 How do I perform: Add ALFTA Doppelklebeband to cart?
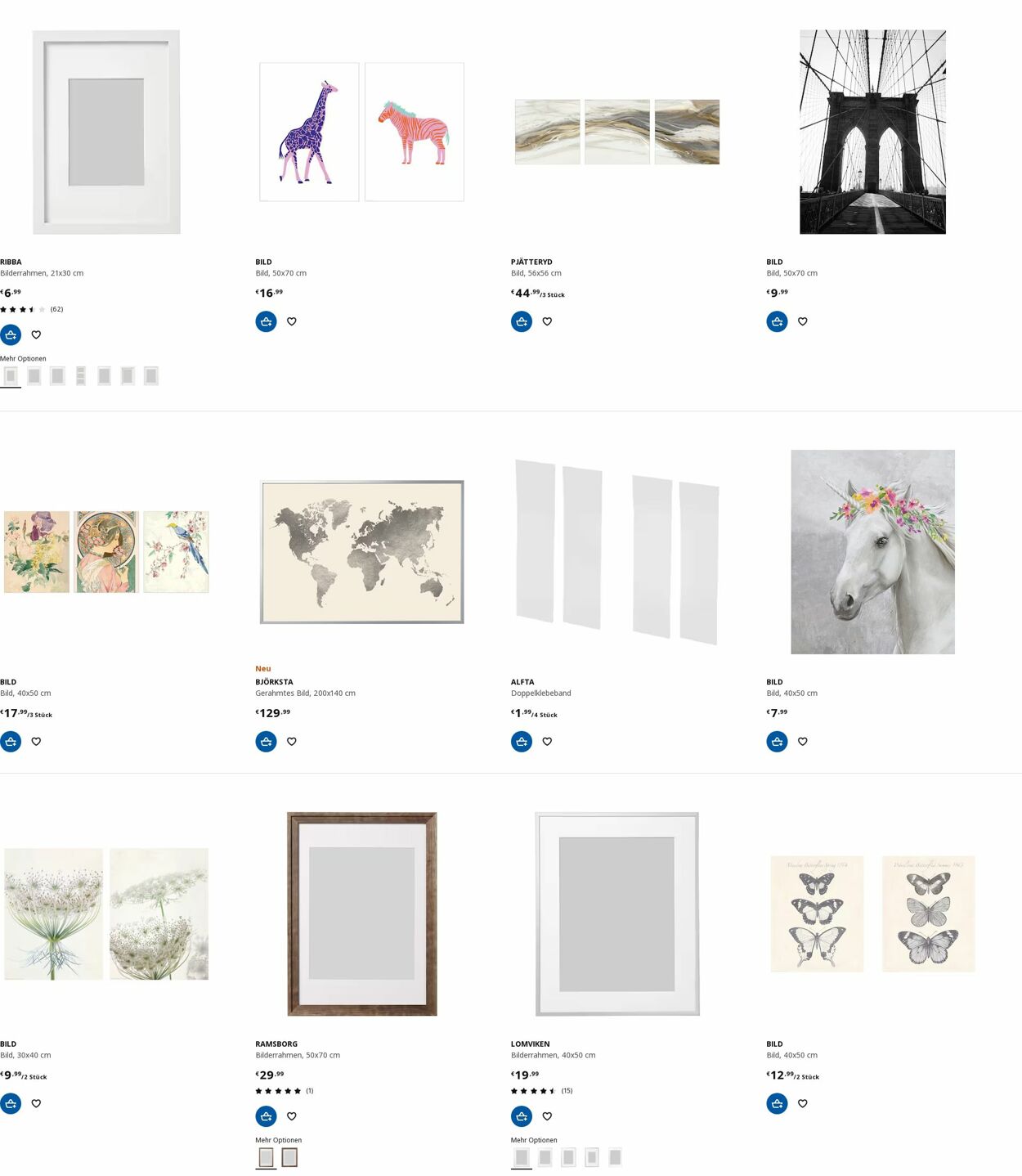[x=522, y=742]
